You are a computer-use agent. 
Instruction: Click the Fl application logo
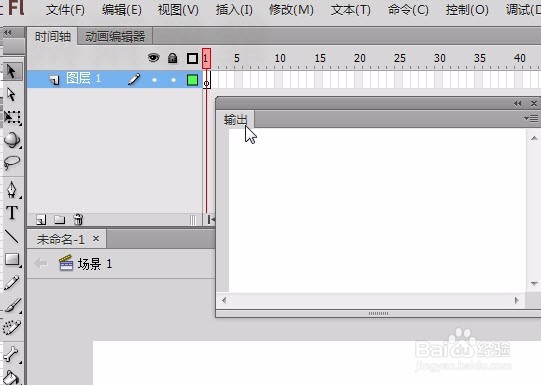point(16,8)
